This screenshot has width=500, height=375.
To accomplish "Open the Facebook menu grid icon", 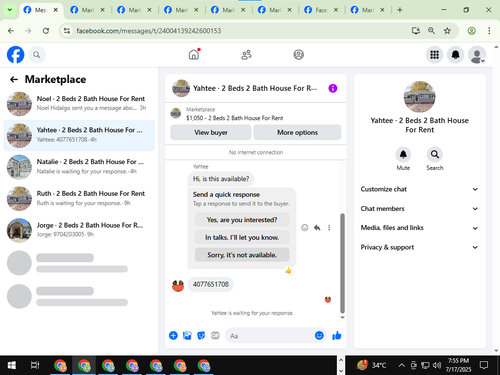I will click(x=434, y=55).
